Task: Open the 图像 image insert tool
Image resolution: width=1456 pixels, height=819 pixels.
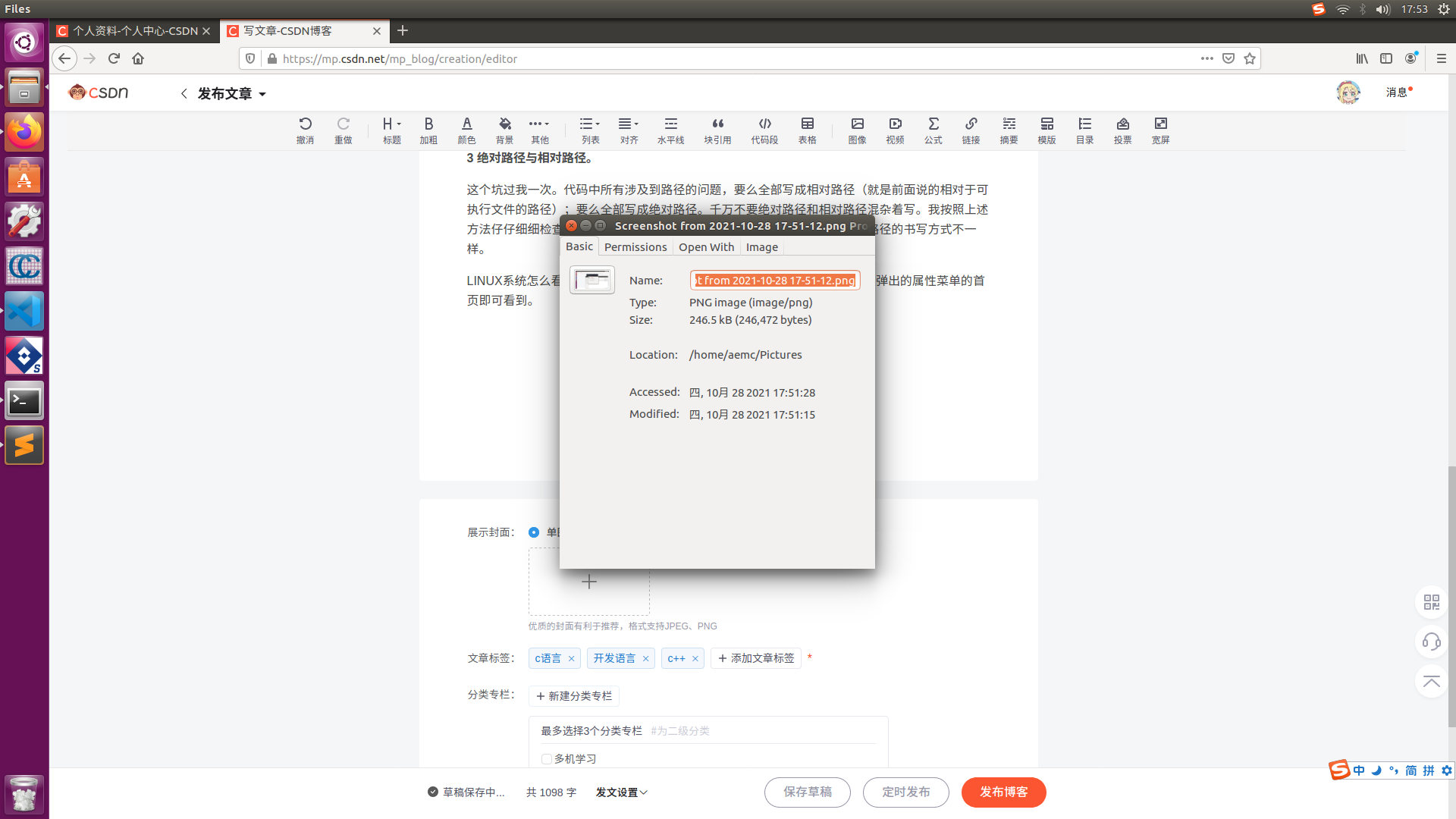Action: (x=858, y=130)
